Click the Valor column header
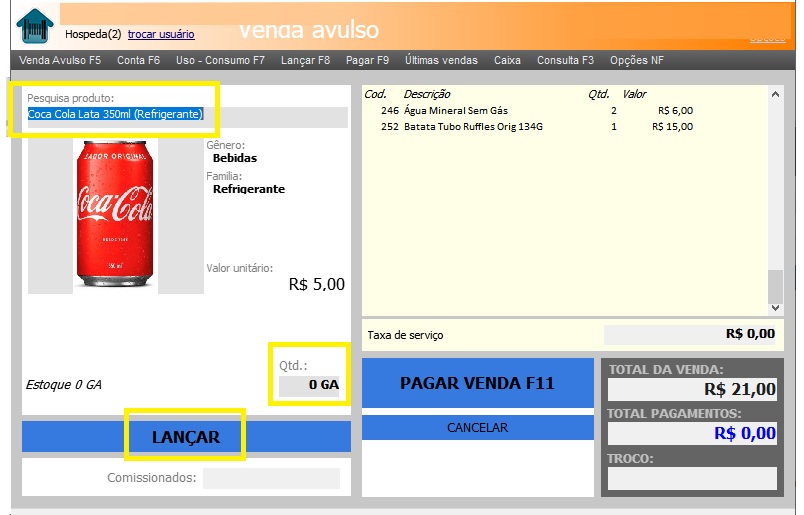 (634, 94)
